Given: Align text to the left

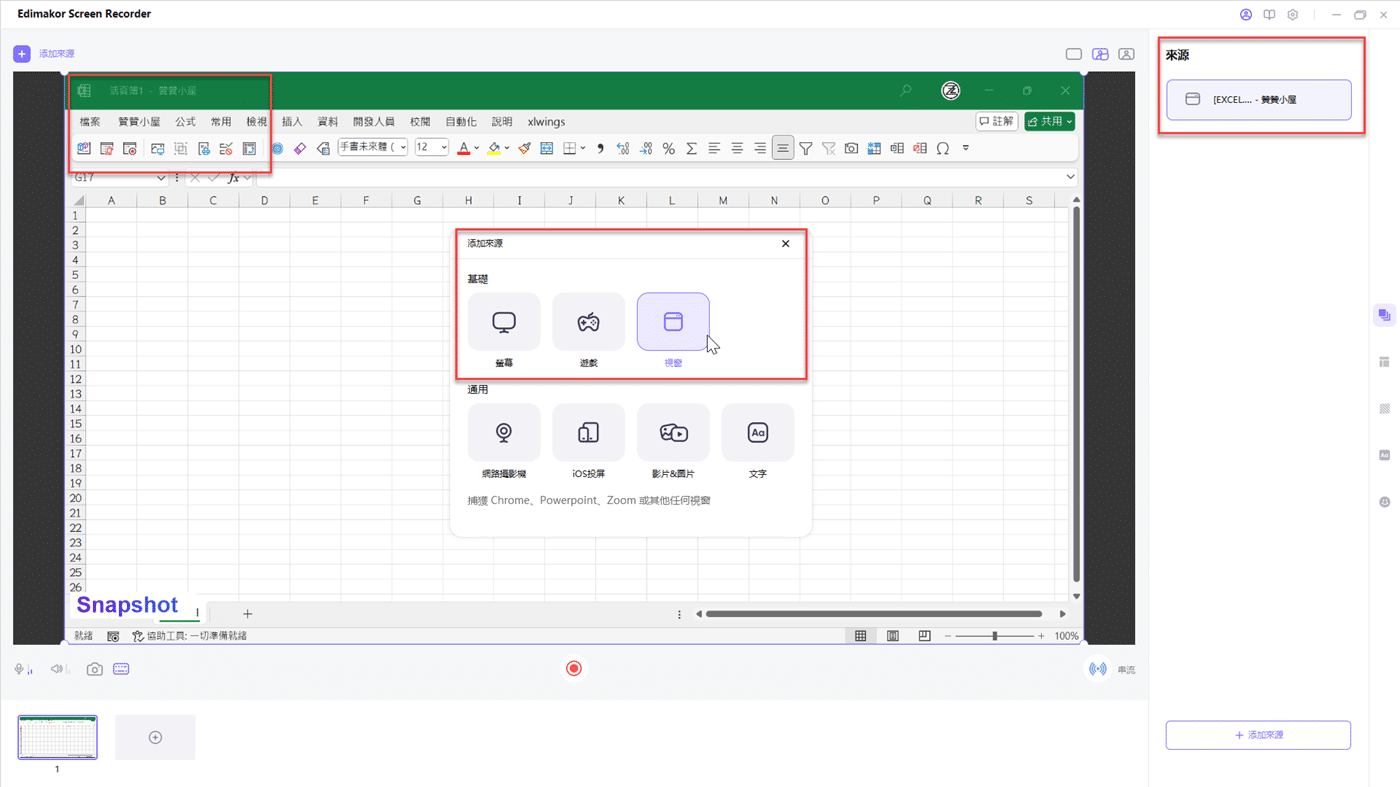Looking at the screenshot, I should (714, 149).
